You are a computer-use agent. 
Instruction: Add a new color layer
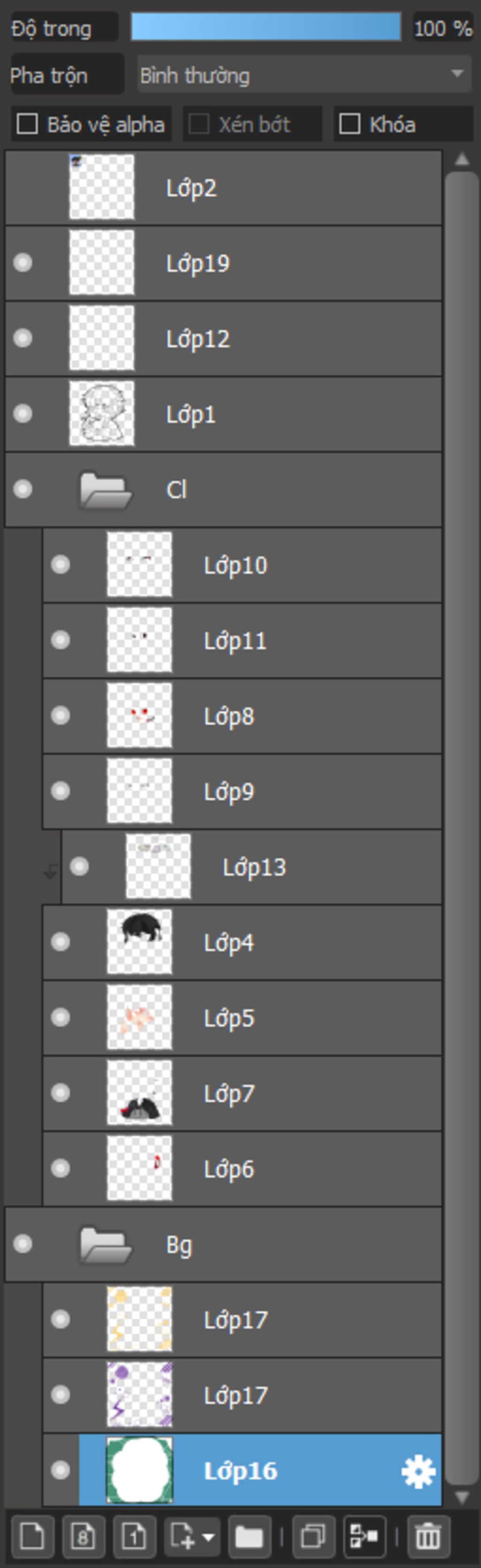pyautogui.click(x=32, y=1537)
